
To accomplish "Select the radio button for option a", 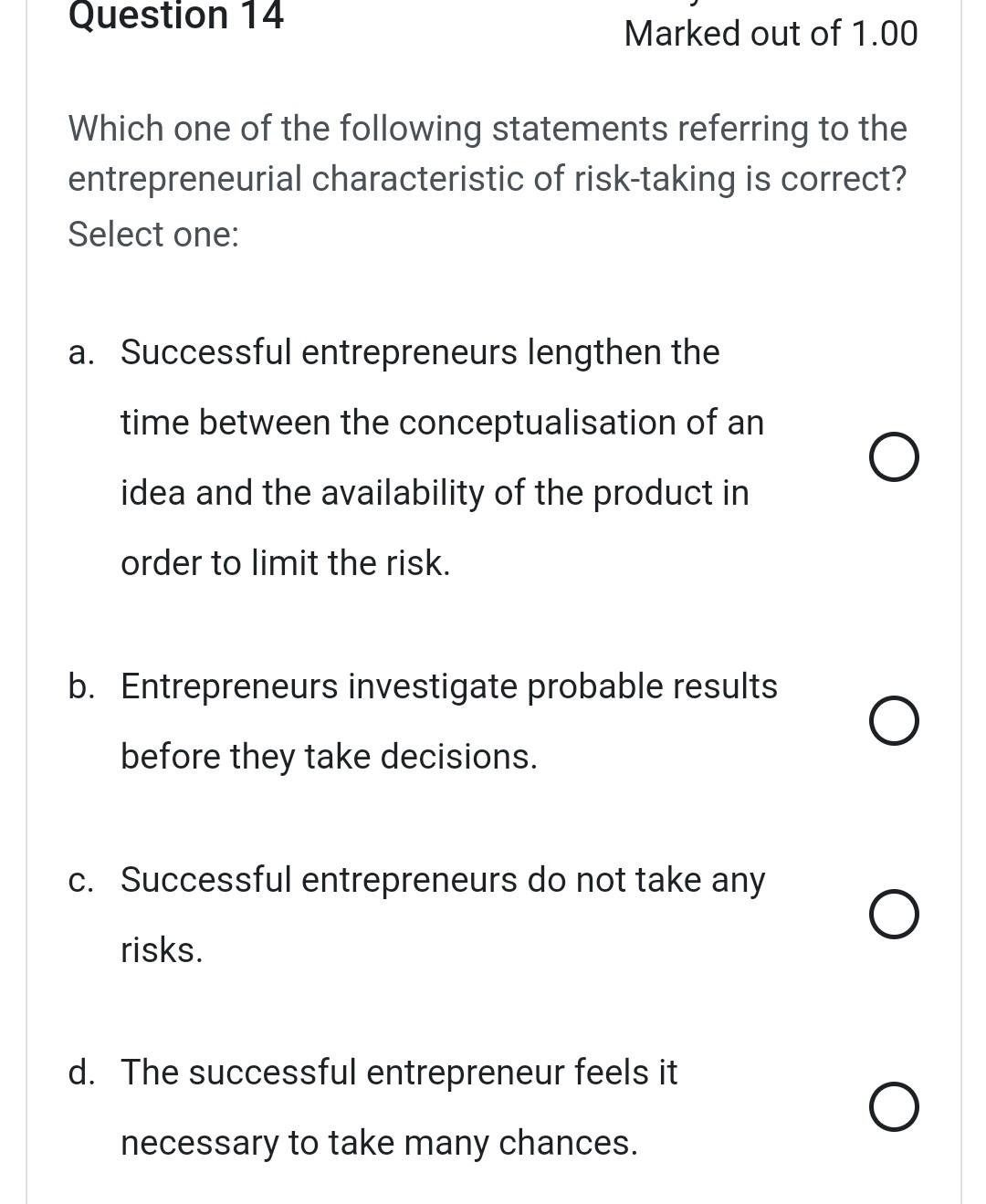I will 895,455.
